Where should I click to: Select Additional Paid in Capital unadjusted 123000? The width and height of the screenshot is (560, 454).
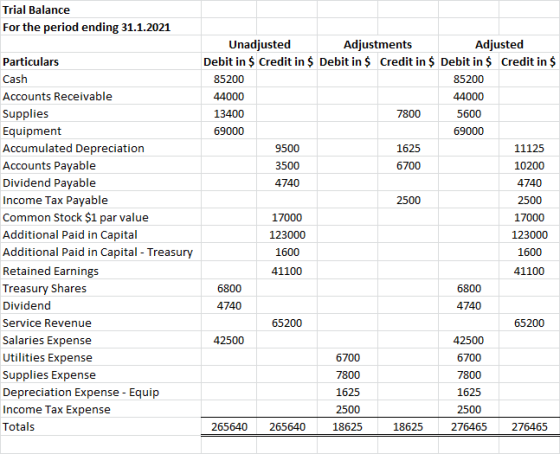tap(287, 235)
